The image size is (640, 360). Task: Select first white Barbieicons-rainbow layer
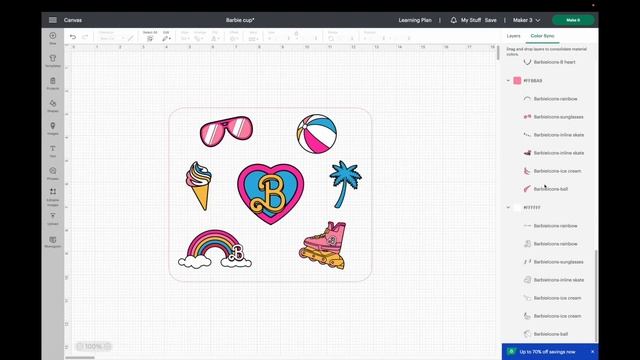[550, 226]
